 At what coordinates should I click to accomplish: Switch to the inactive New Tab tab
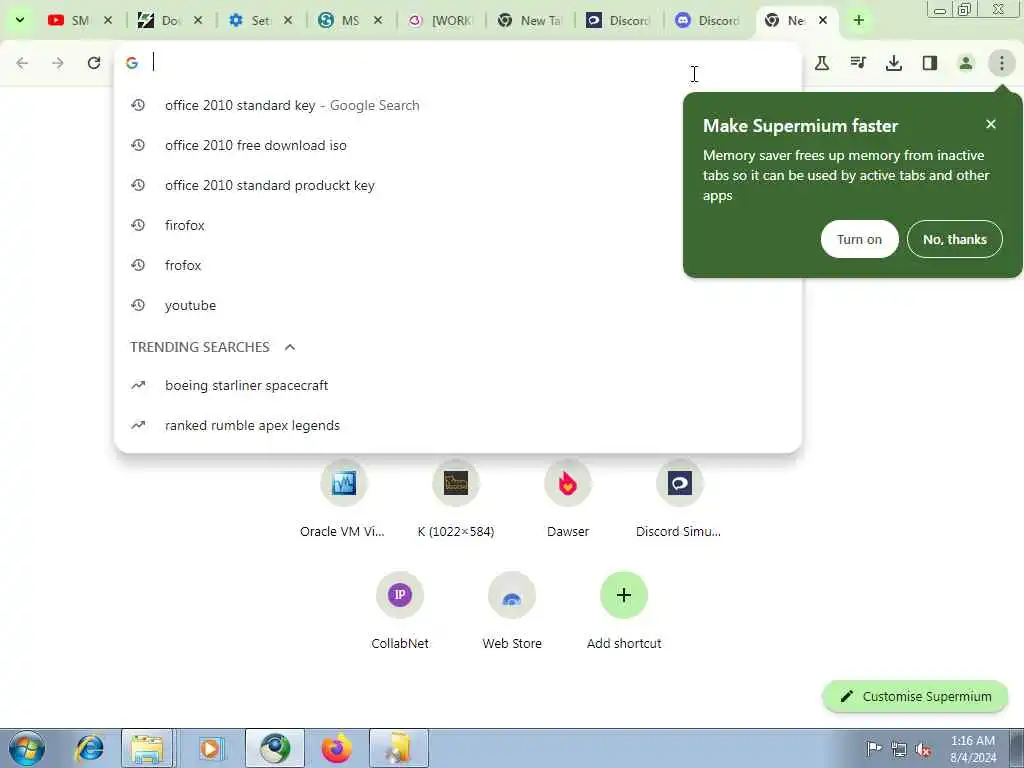tap(531, 20)
